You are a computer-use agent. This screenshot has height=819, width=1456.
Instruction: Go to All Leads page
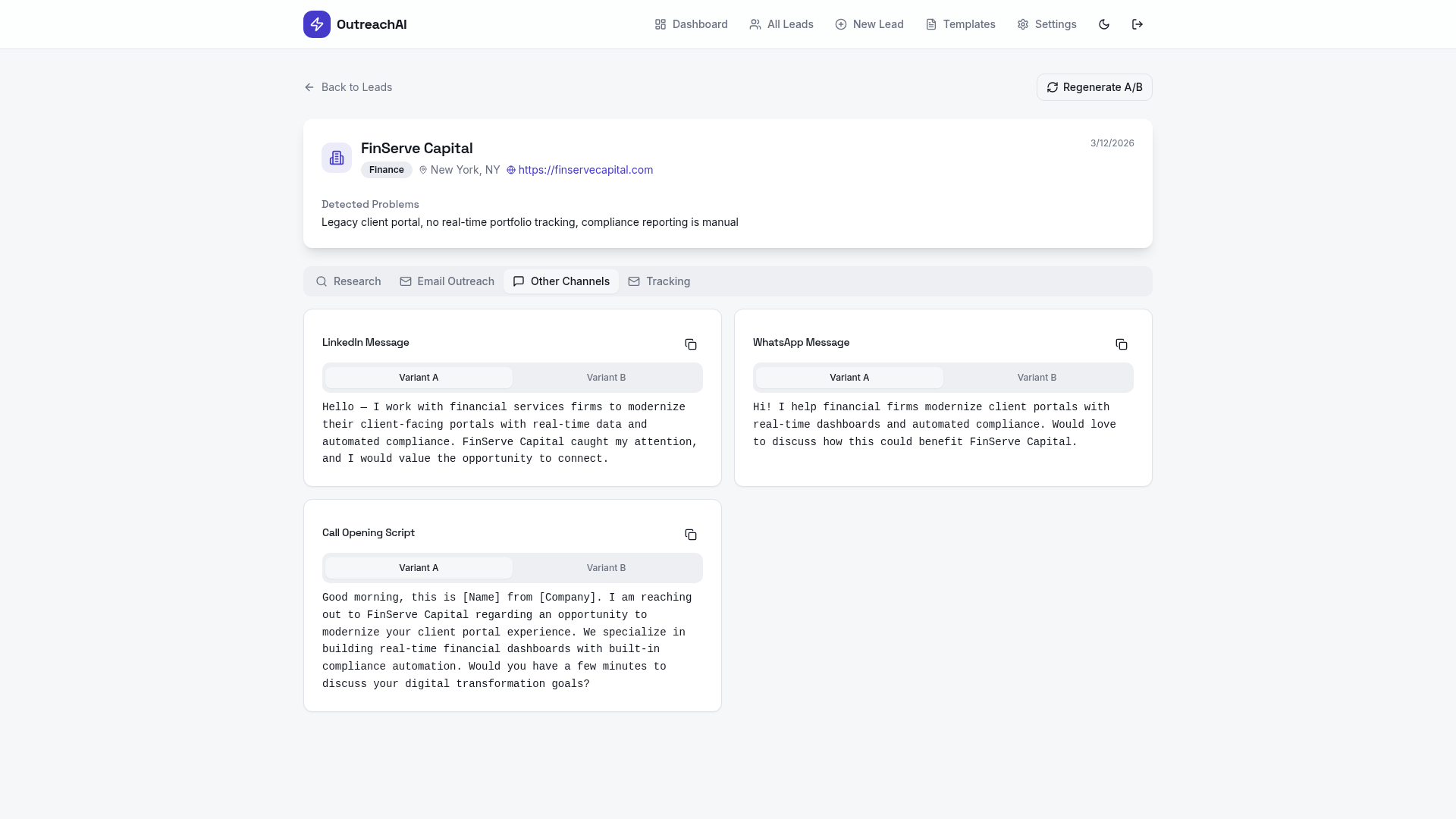click(782, 24)
